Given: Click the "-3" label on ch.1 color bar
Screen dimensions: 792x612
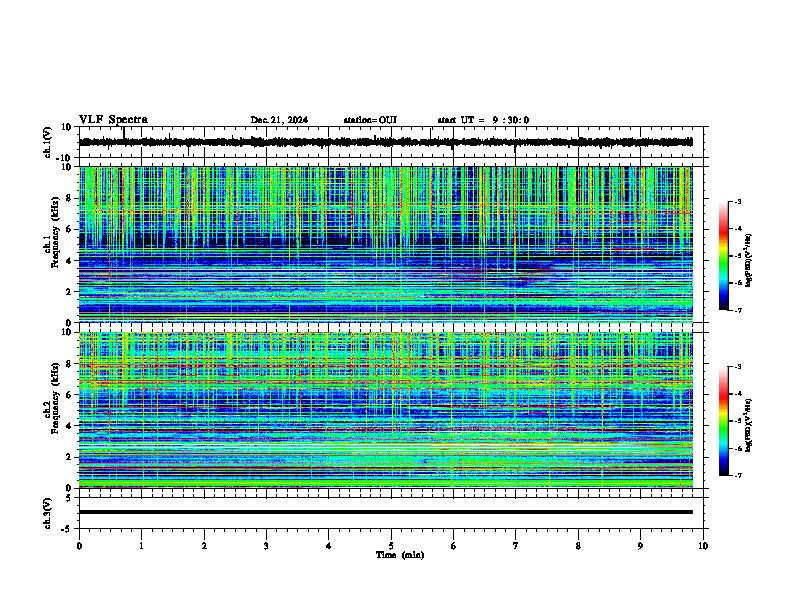Looking at the screenshot, I should click(x=737, y=201).
